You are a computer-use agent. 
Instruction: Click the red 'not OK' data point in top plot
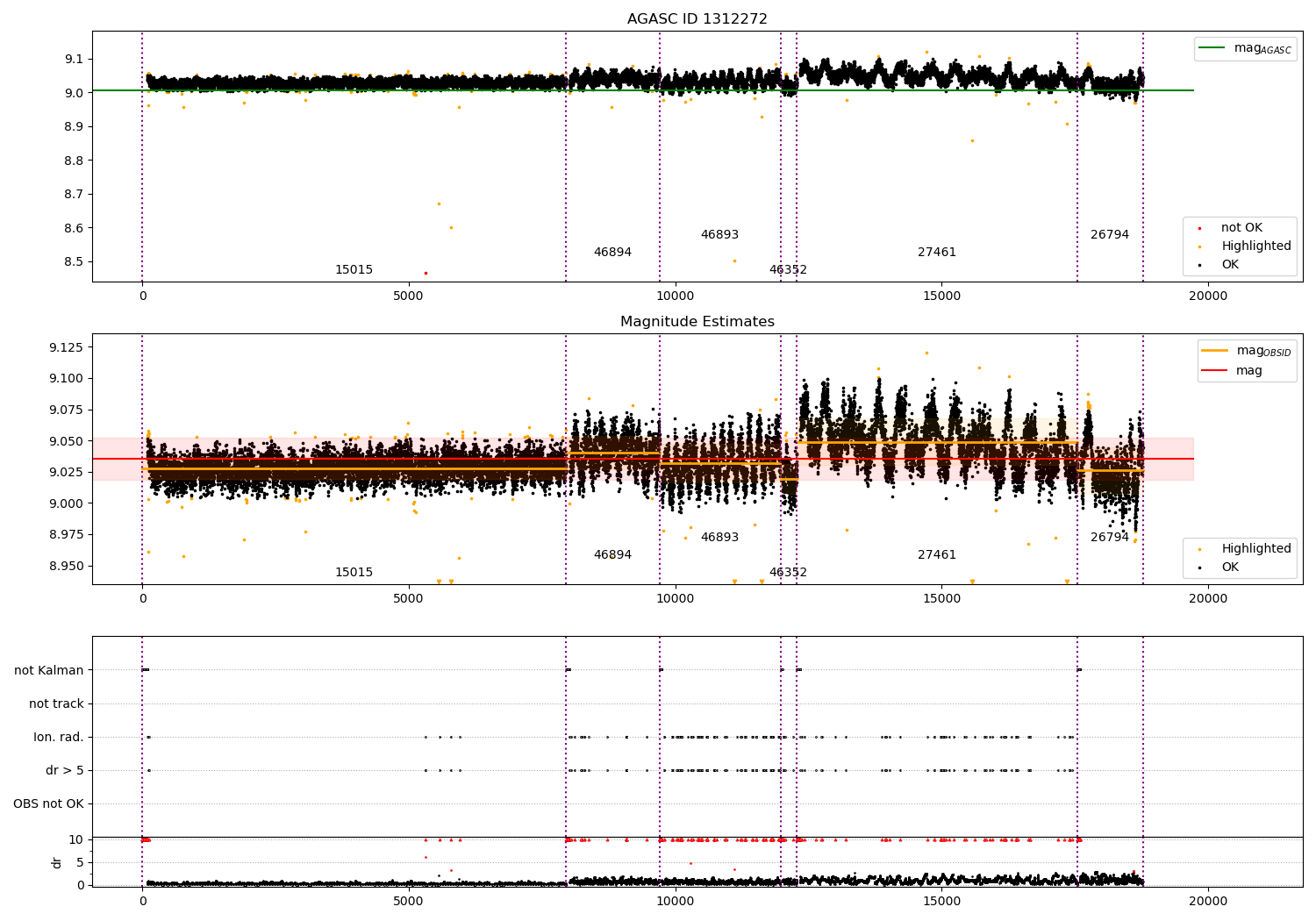426,273
